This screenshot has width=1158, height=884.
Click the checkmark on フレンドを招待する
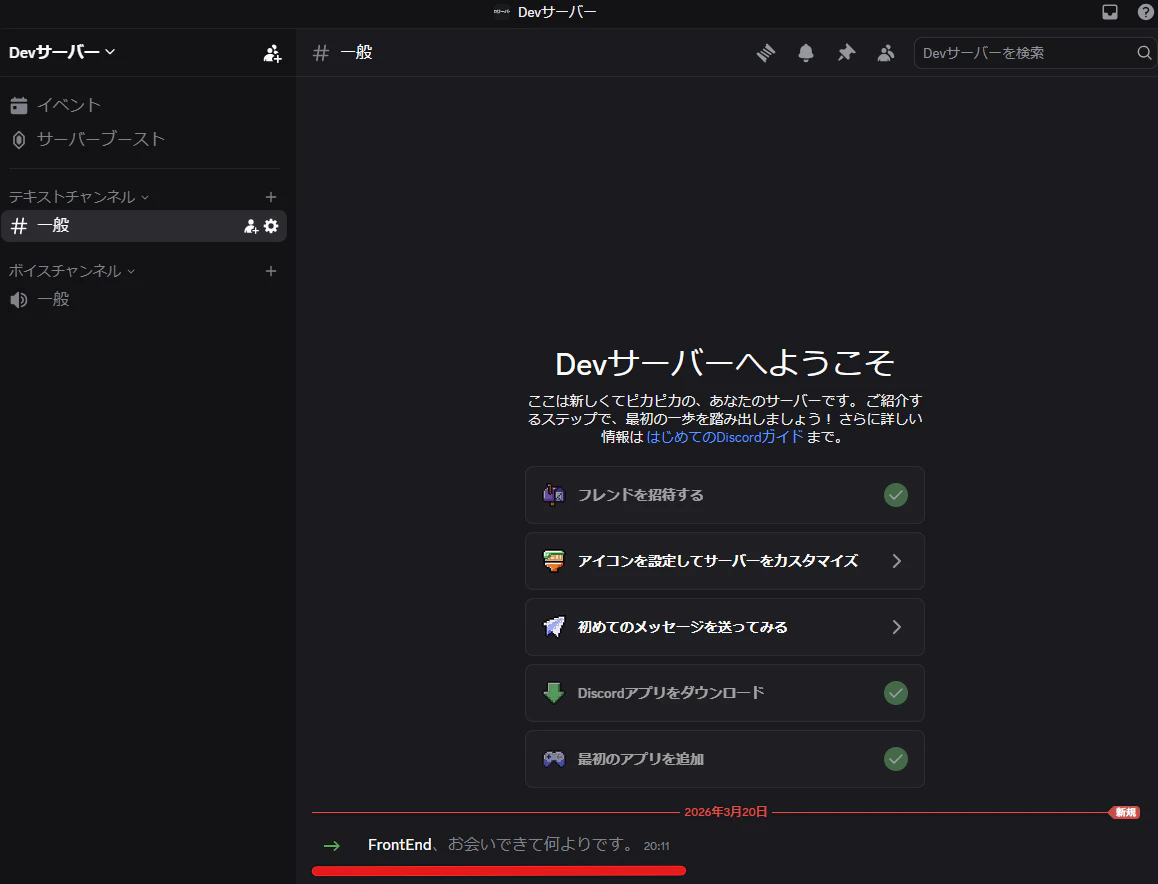click(896, 495)
